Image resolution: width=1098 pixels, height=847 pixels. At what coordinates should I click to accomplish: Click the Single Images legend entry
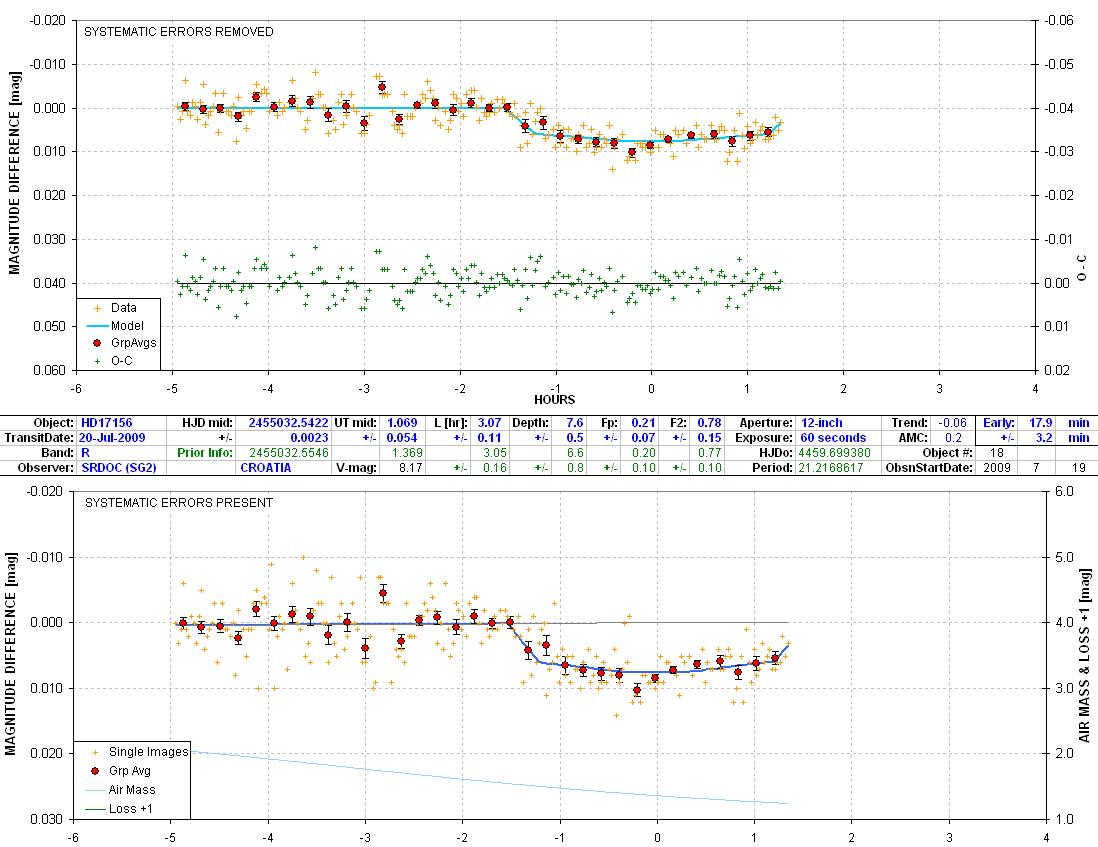click(140, 752)
